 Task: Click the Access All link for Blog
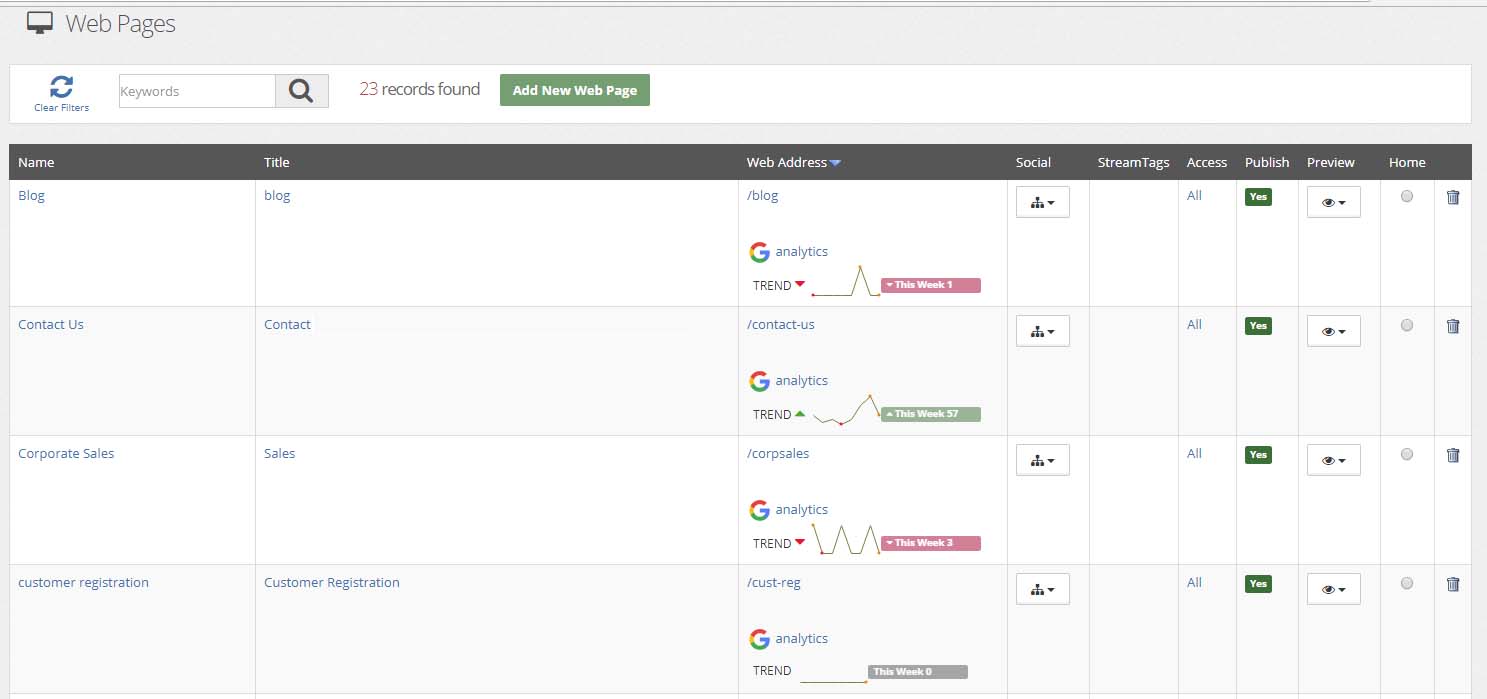1194,195
